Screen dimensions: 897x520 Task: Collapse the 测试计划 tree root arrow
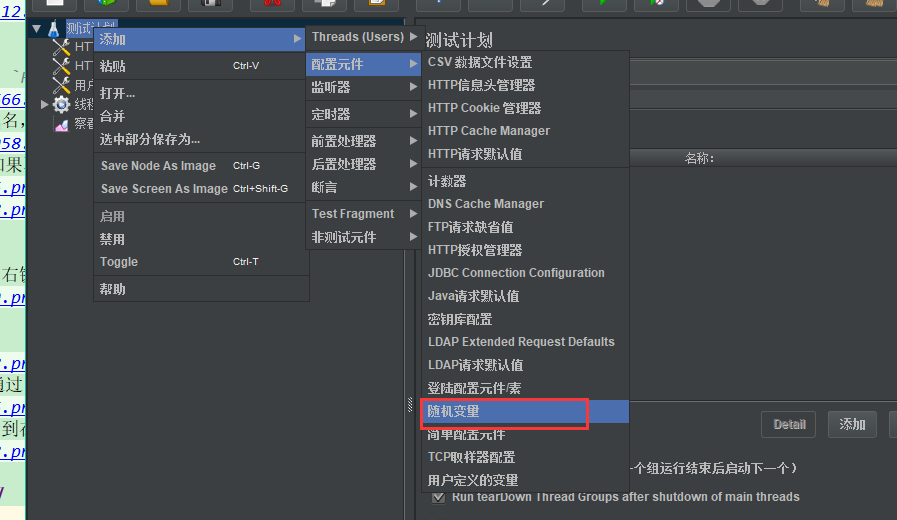point(37,28)
